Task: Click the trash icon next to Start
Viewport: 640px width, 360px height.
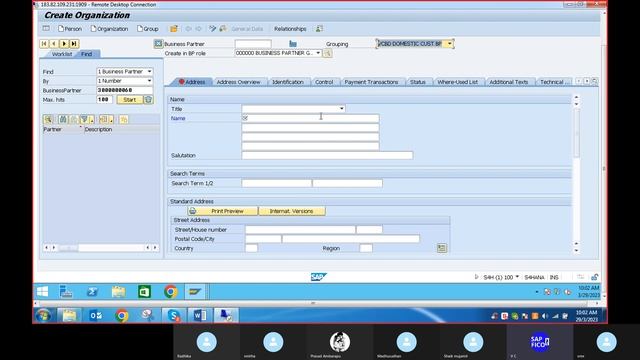Action: tap(149, 100)
